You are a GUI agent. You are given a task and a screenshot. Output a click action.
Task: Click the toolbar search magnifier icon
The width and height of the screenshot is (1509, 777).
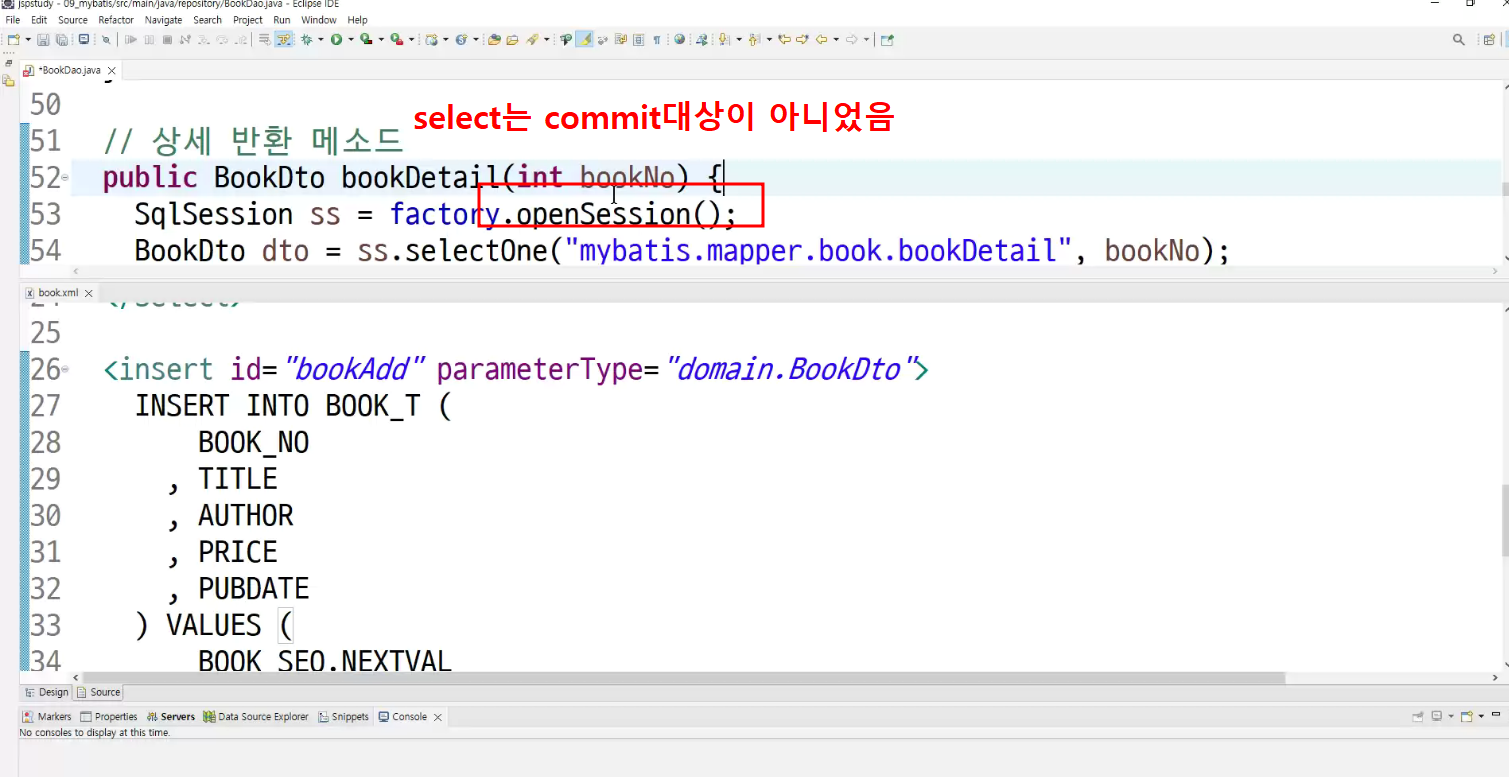pos(1458,40)
